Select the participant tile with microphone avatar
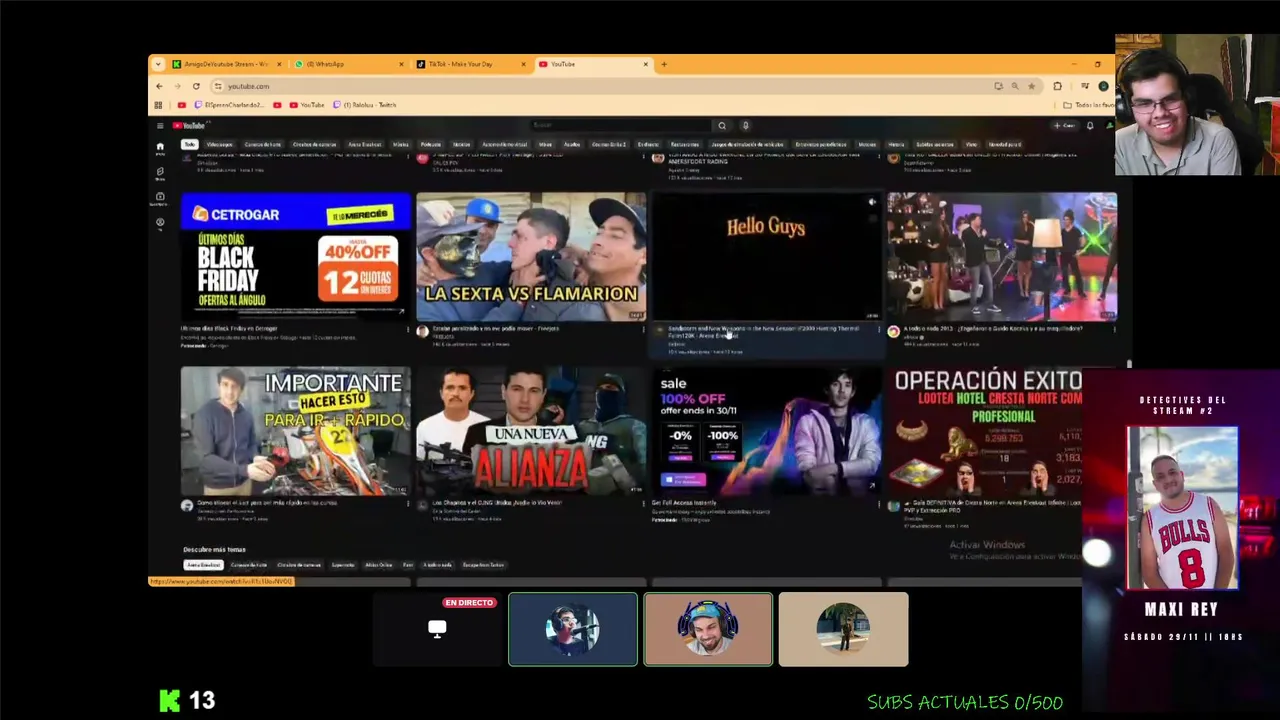1280x720 pixels. click(x=573, y=629)
